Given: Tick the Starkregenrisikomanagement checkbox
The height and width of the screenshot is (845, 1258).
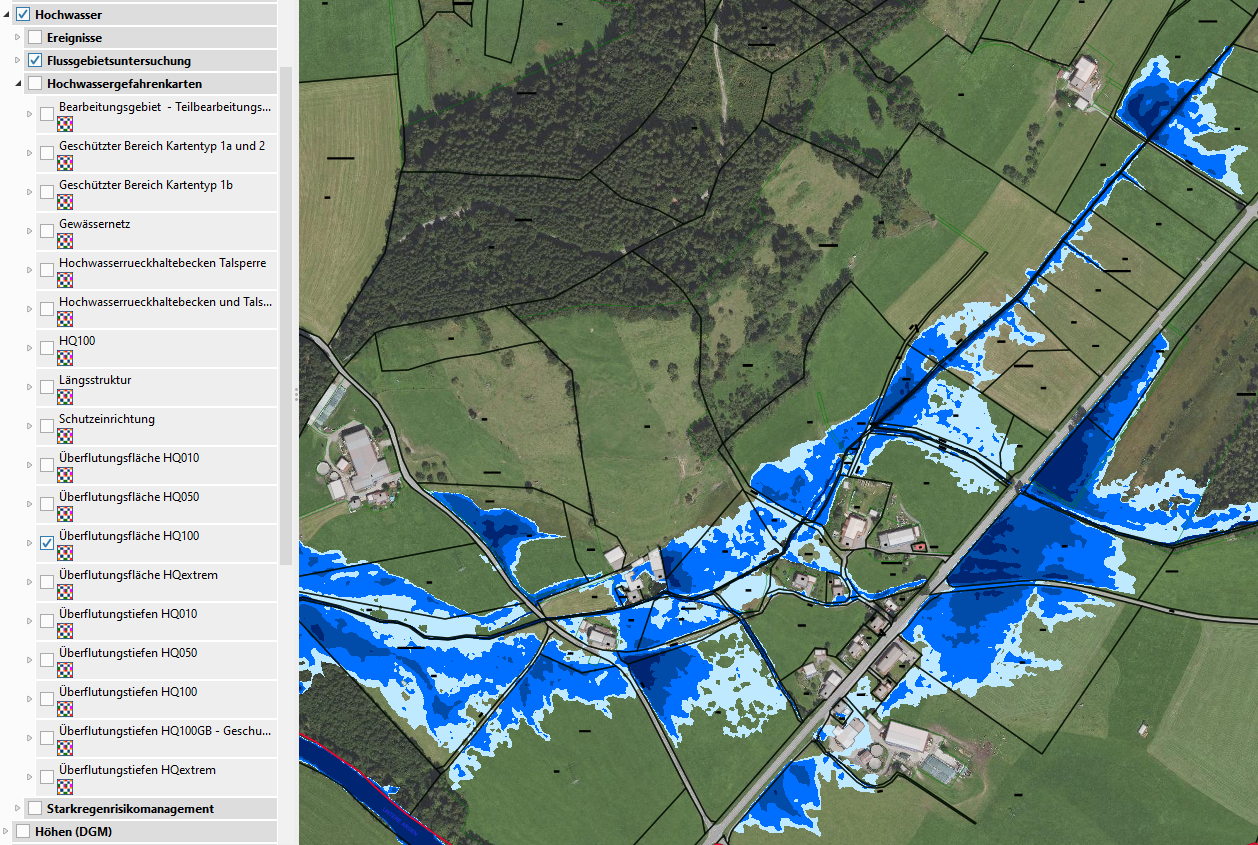Looking at the screenshot, I should pos(35,808).
